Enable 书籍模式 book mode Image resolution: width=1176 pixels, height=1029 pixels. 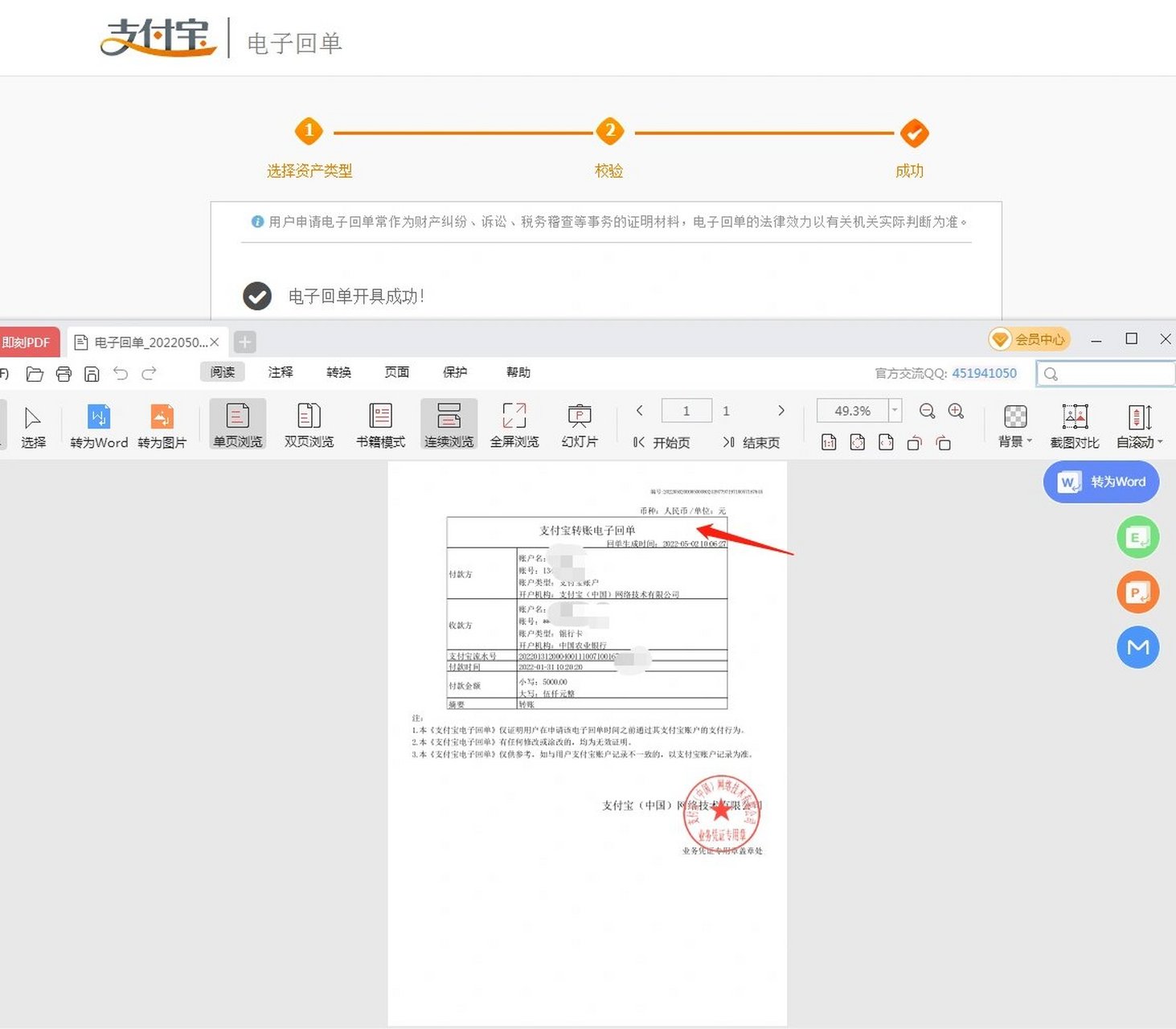(x=380, y=427)
